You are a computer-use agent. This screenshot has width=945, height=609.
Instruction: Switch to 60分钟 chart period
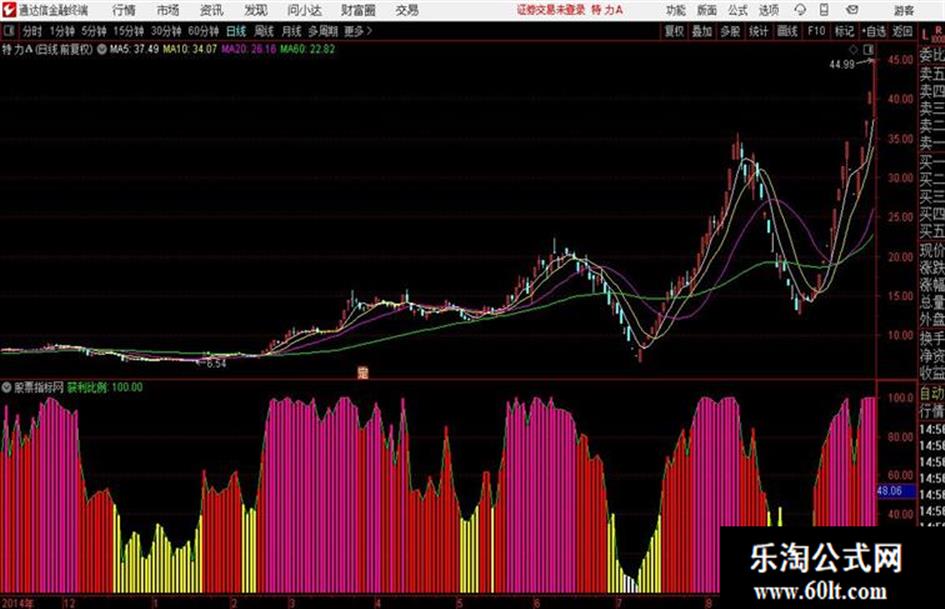click(203, 31)
